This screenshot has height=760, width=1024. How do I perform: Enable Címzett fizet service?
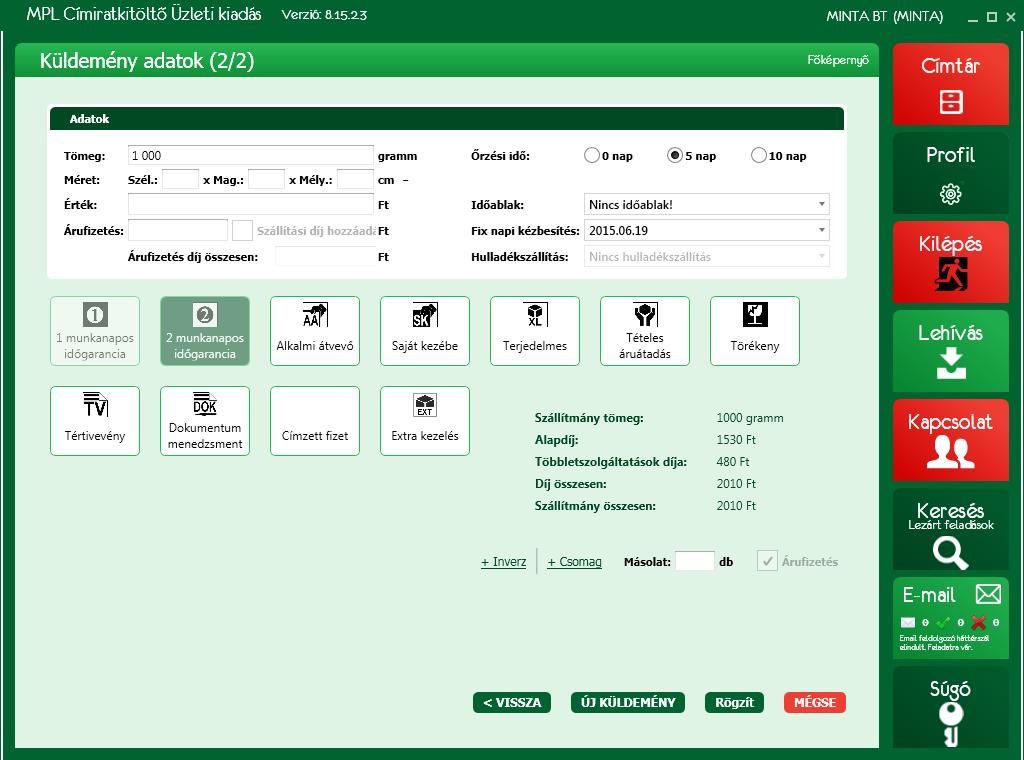coord(315,421)
